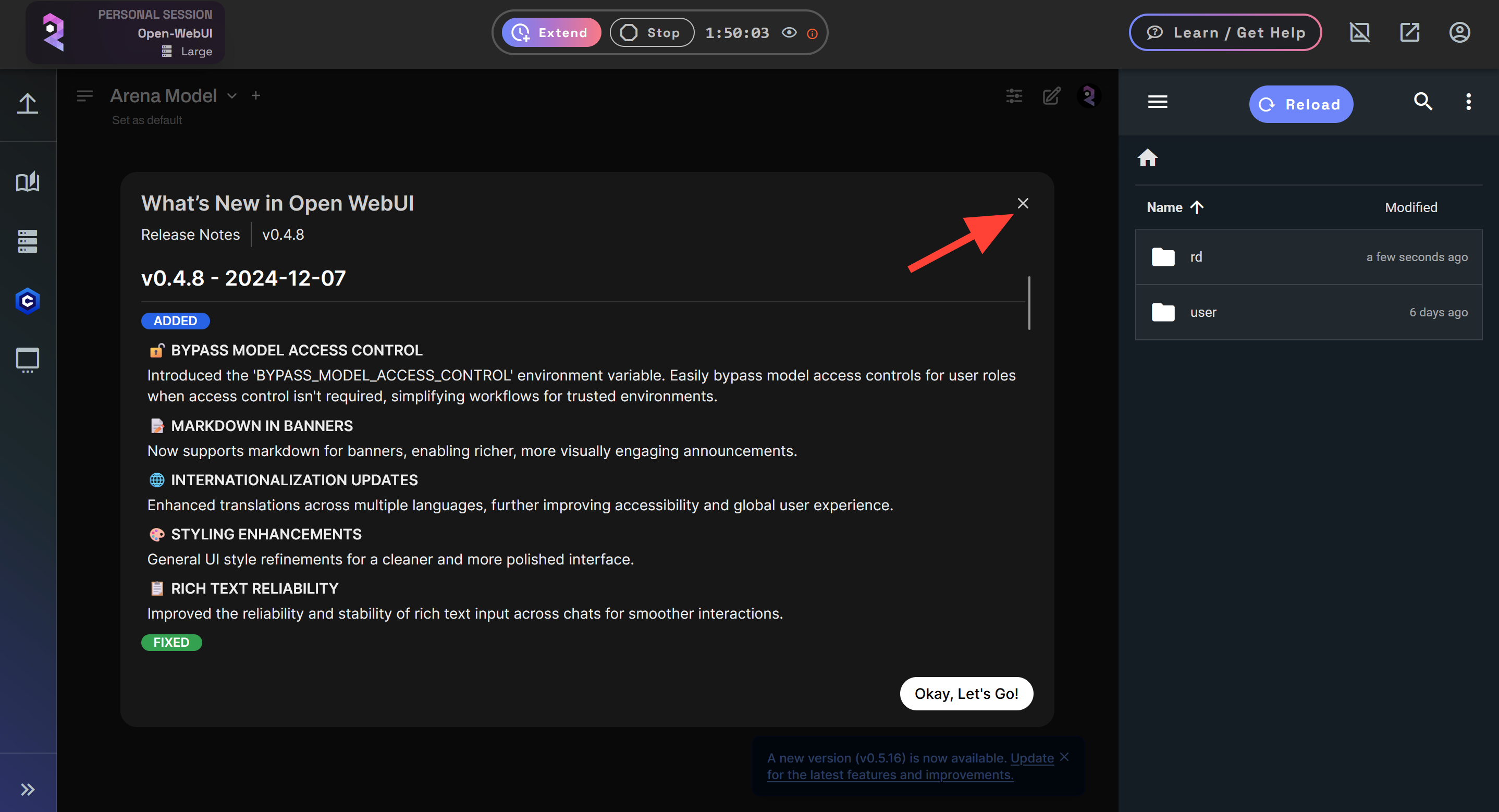Click the v0.4.8 version label

283,235
